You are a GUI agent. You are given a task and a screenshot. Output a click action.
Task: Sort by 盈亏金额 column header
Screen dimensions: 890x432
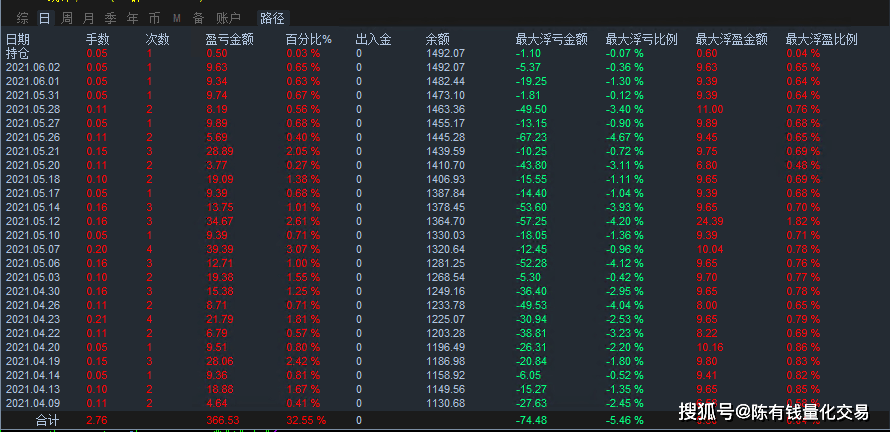tap(229, 39)
